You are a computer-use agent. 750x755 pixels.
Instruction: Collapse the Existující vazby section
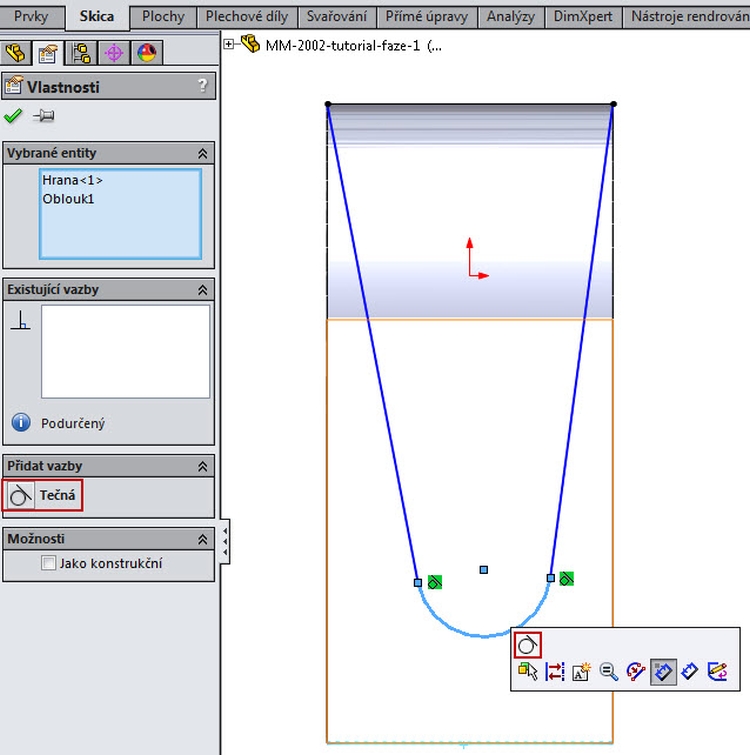click(x=203, y=290)
